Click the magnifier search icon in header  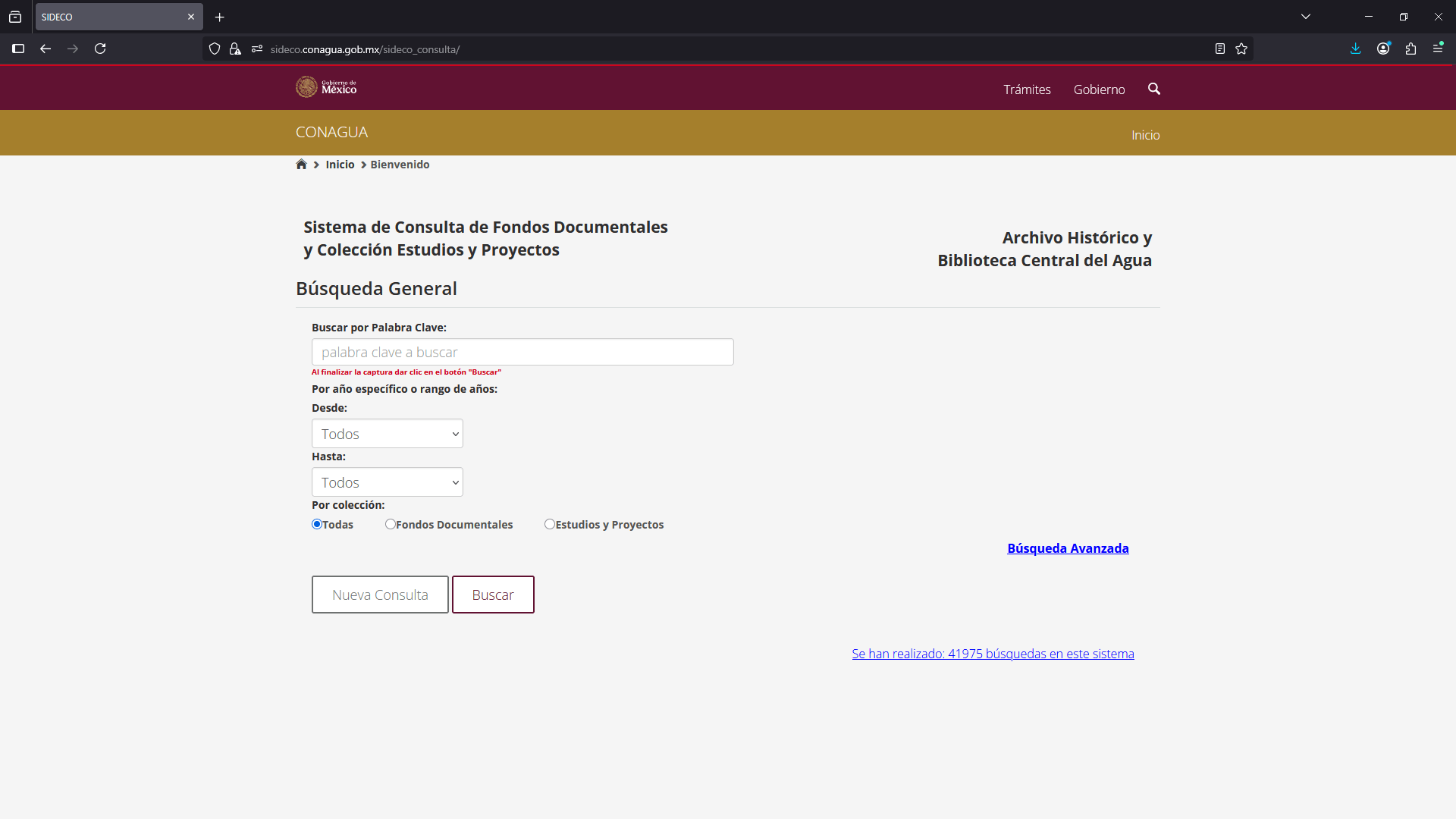pos(1154,89)
